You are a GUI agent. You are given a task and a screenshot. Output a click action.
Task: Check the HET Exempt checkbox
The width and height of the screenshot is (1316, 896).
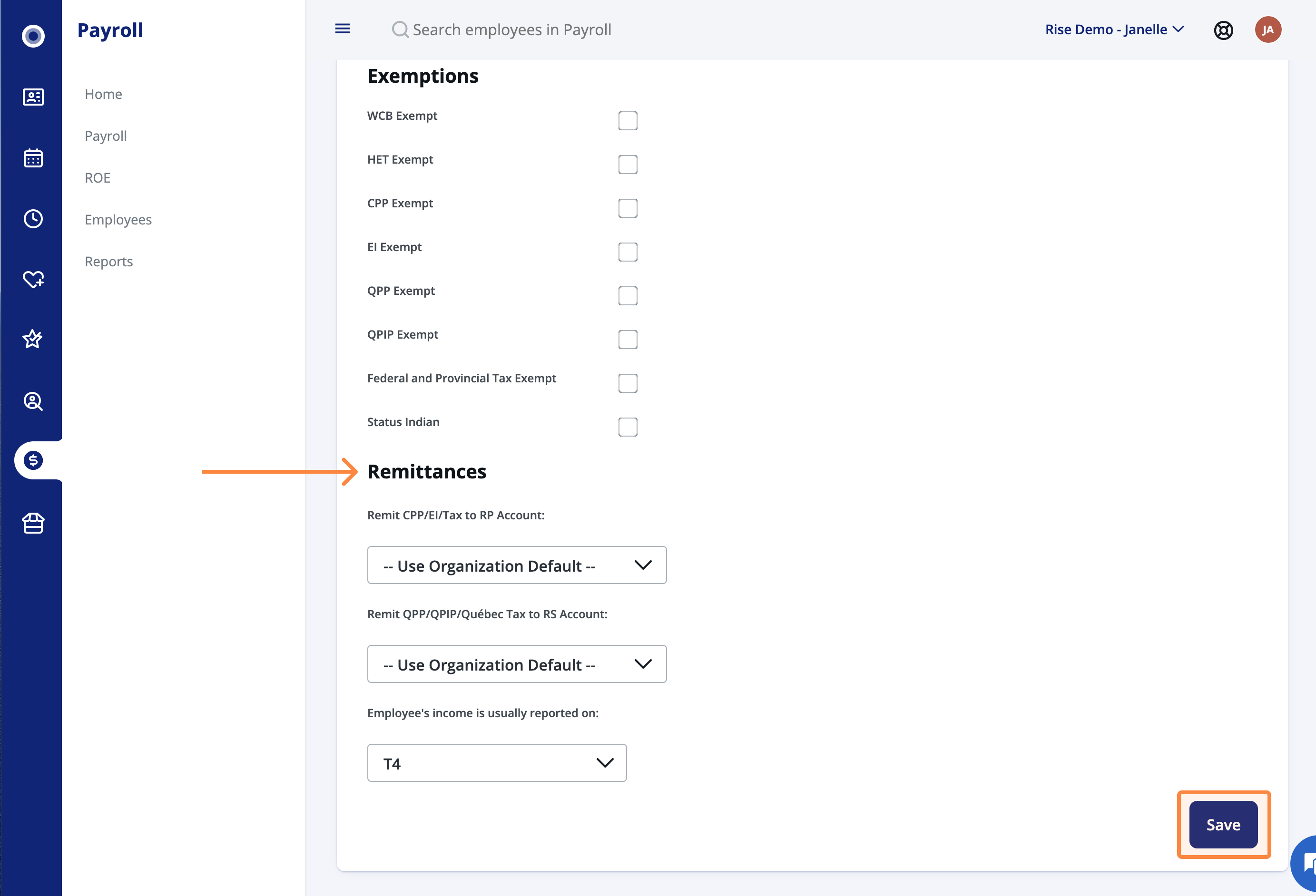click(628, 164)
